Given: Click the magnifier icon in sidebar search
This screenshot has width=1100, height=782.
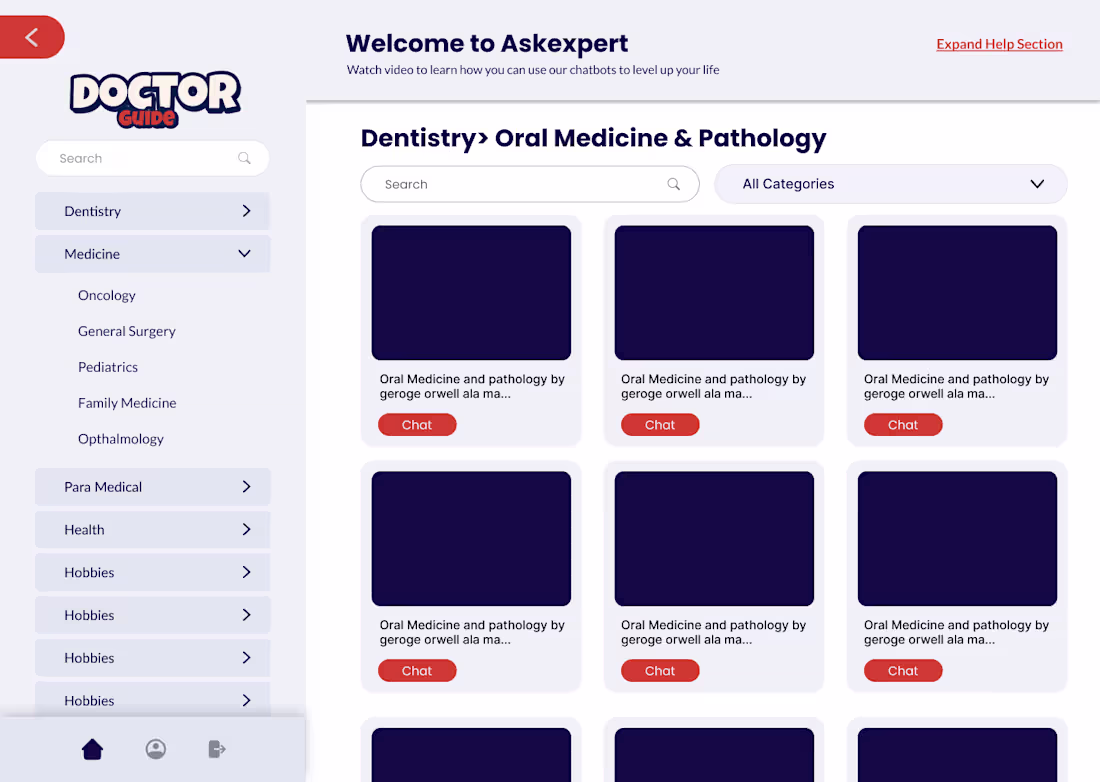Looking at the screenshot, I should click(244, 158).
